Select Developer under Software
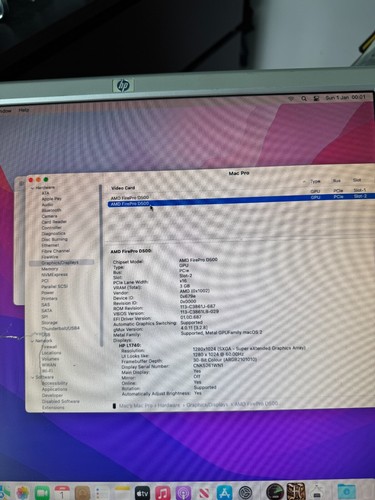 click(x=52, y=395)
